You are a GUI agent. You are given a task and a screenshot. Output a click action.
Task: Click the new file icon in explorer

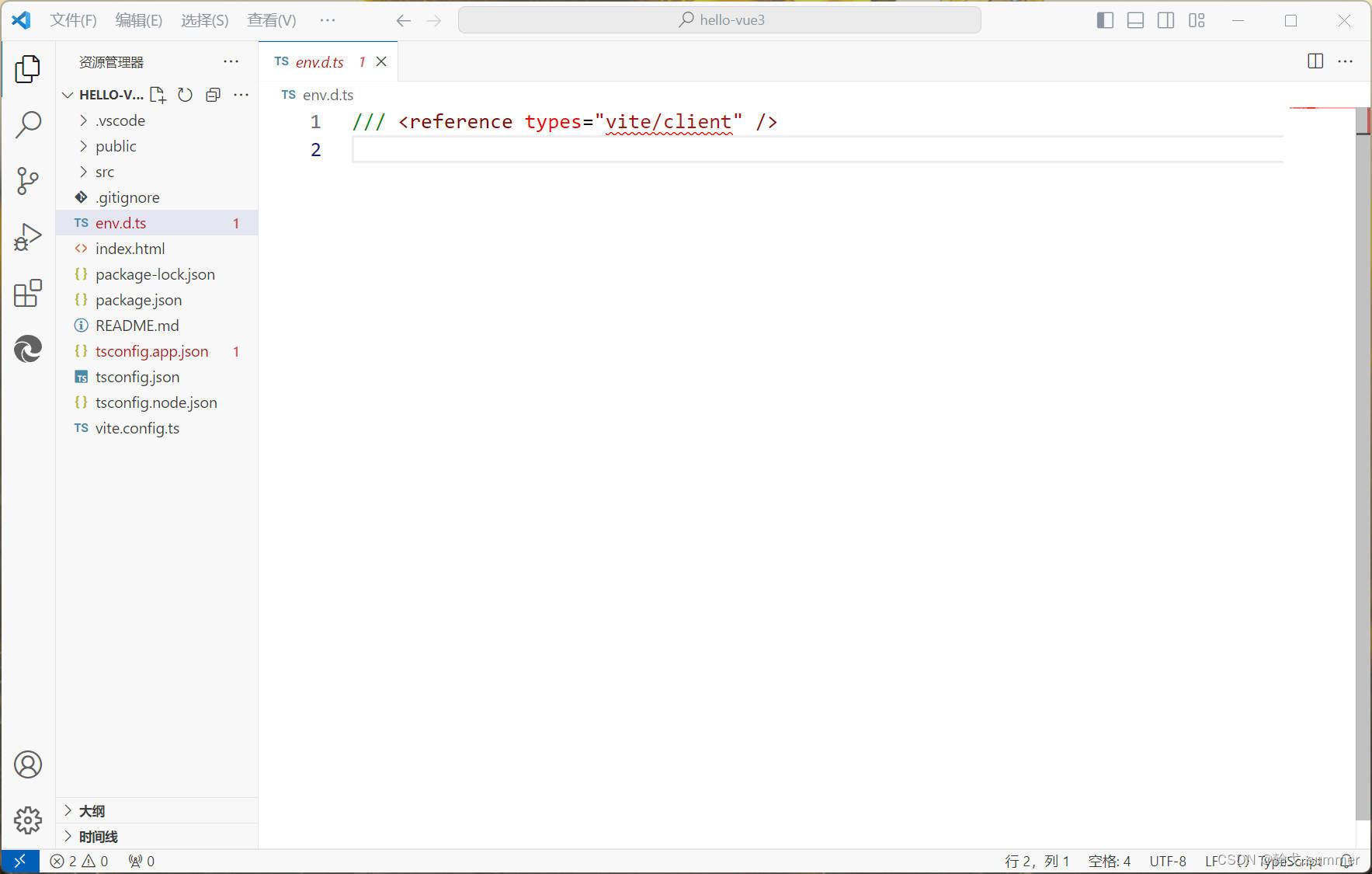pos(158,95)
